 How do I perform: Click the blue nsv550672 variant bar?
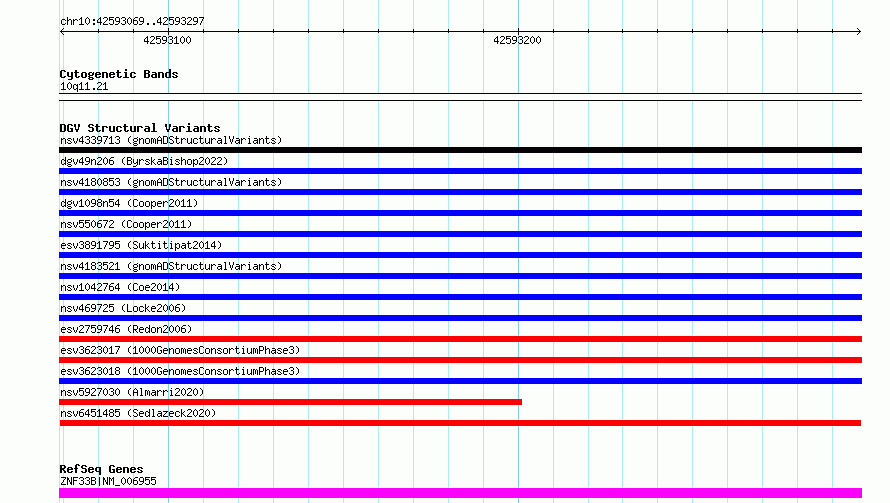(460, 234)
